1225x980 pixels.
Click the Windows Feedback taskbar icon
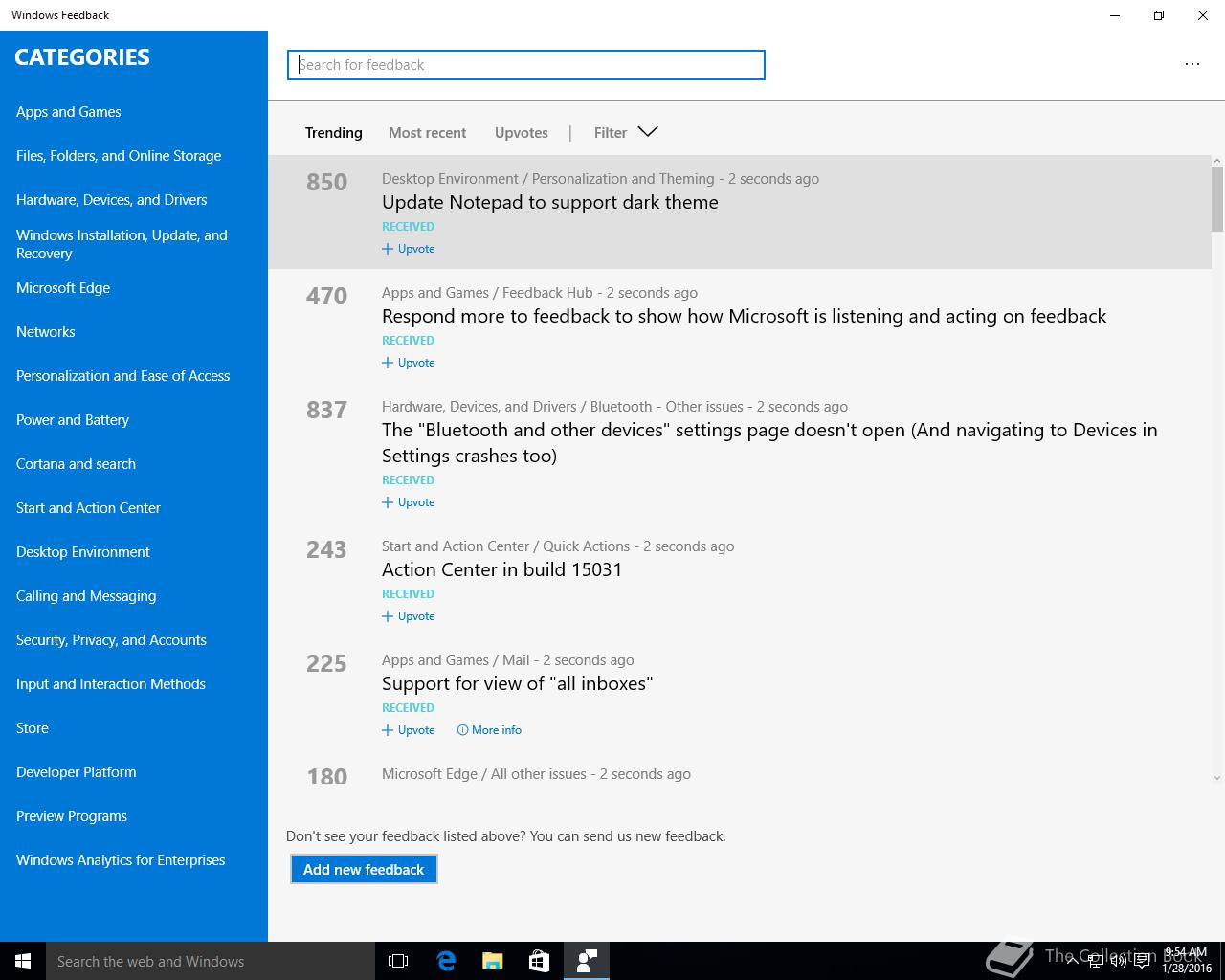pos(587,961)
